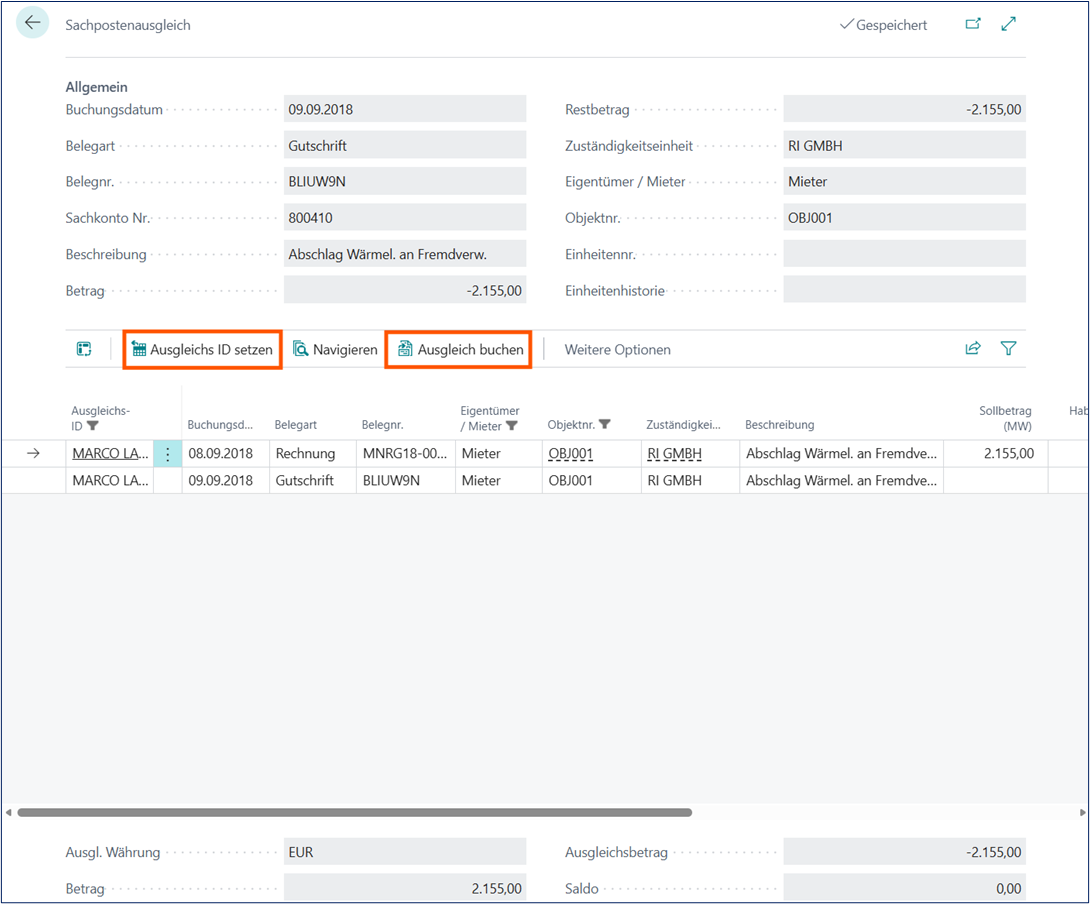Expand page to full screen icon
1090x904 pixels.
1008,24
